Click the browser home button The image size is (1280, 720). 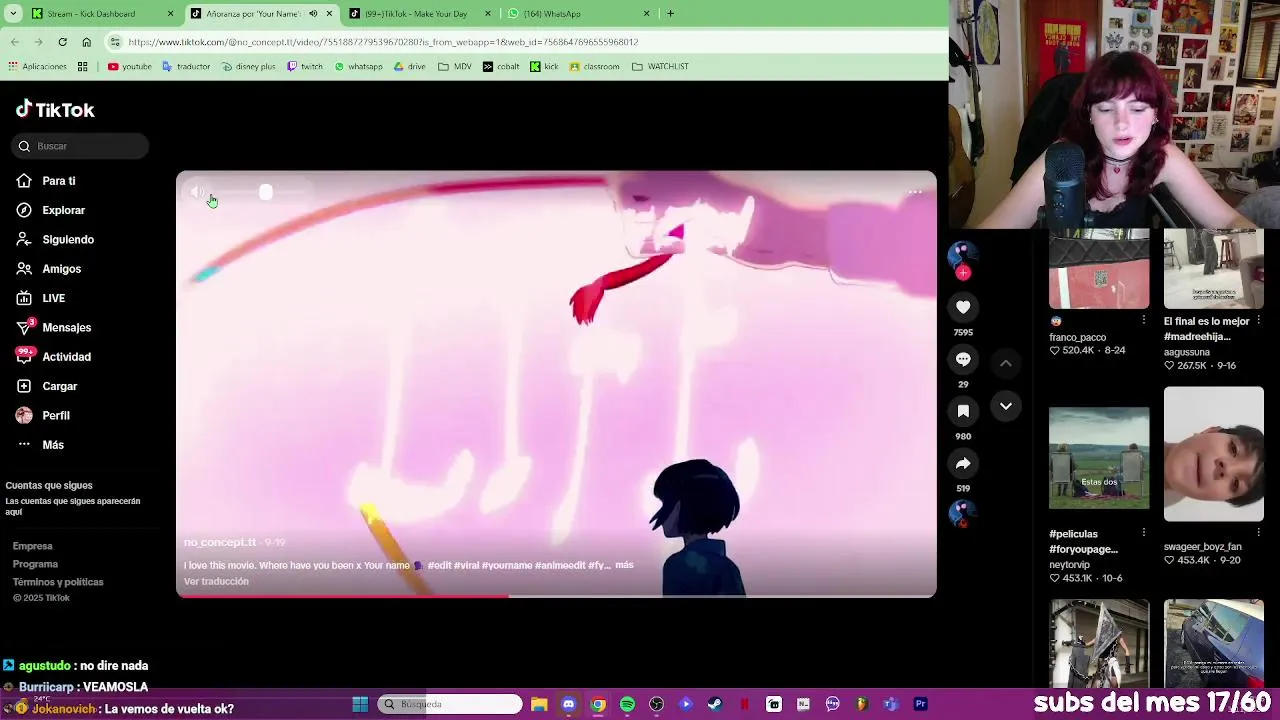[86, 42]
